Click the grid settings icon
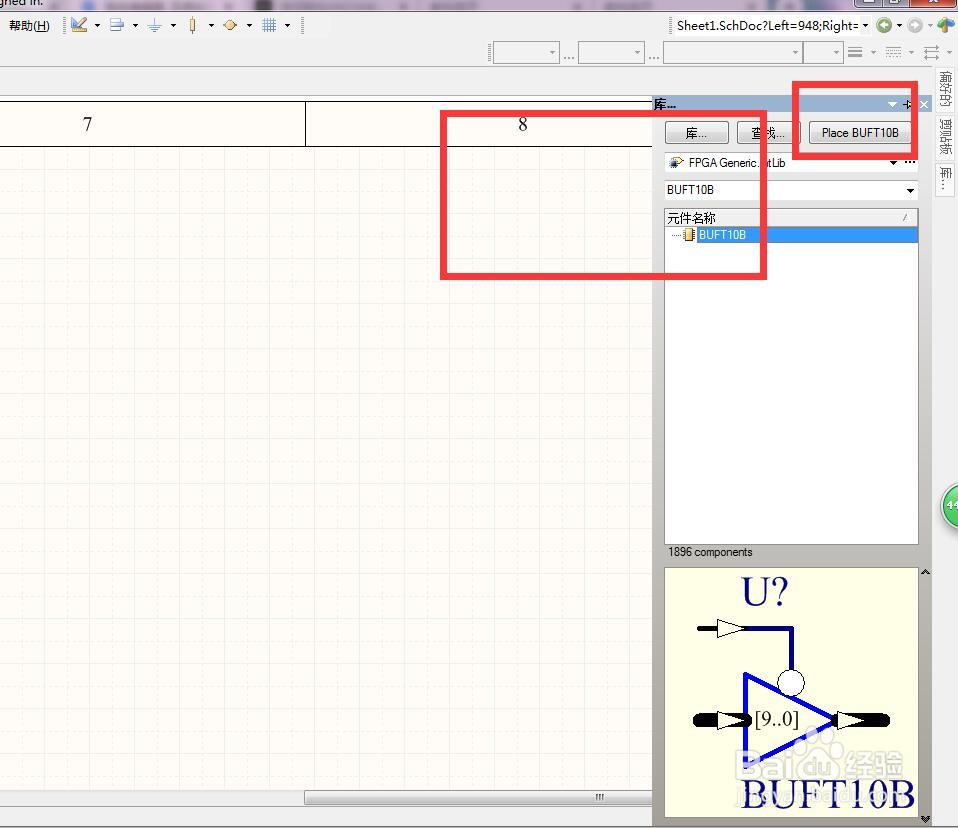Screen dimensions: 958x828 (269, 25)
